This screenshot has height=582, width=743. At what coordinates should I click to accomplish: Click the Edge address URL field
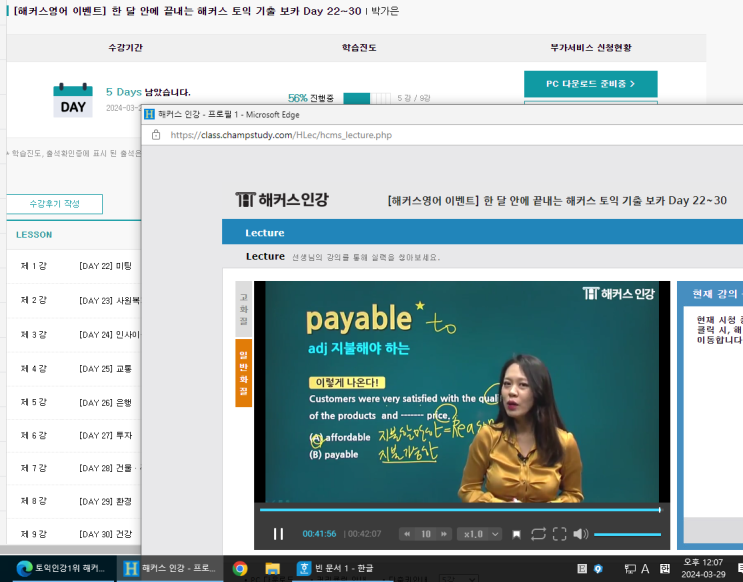coord(281,135)
